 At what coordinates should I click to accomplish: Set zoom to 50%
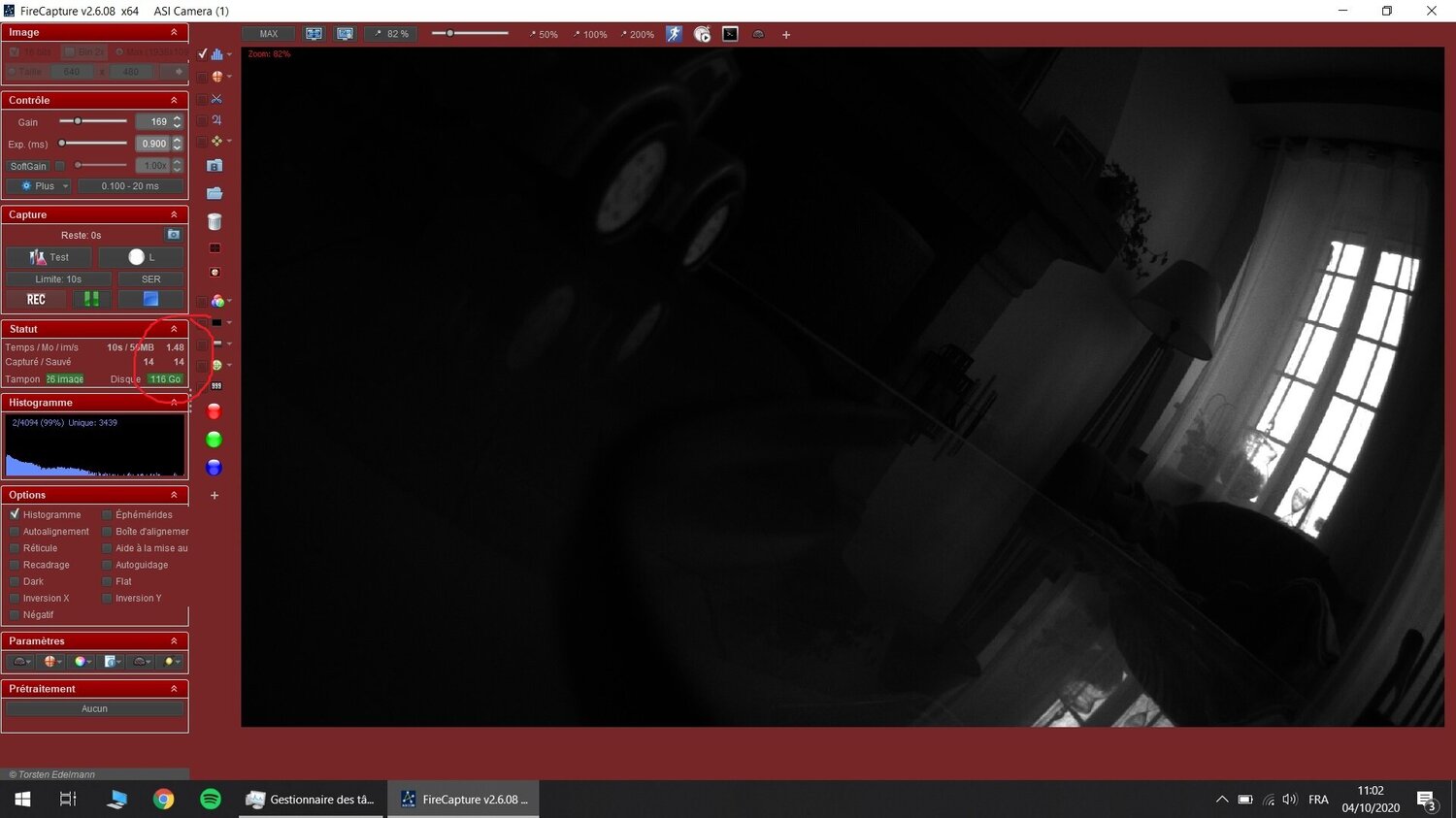point(544,34)
